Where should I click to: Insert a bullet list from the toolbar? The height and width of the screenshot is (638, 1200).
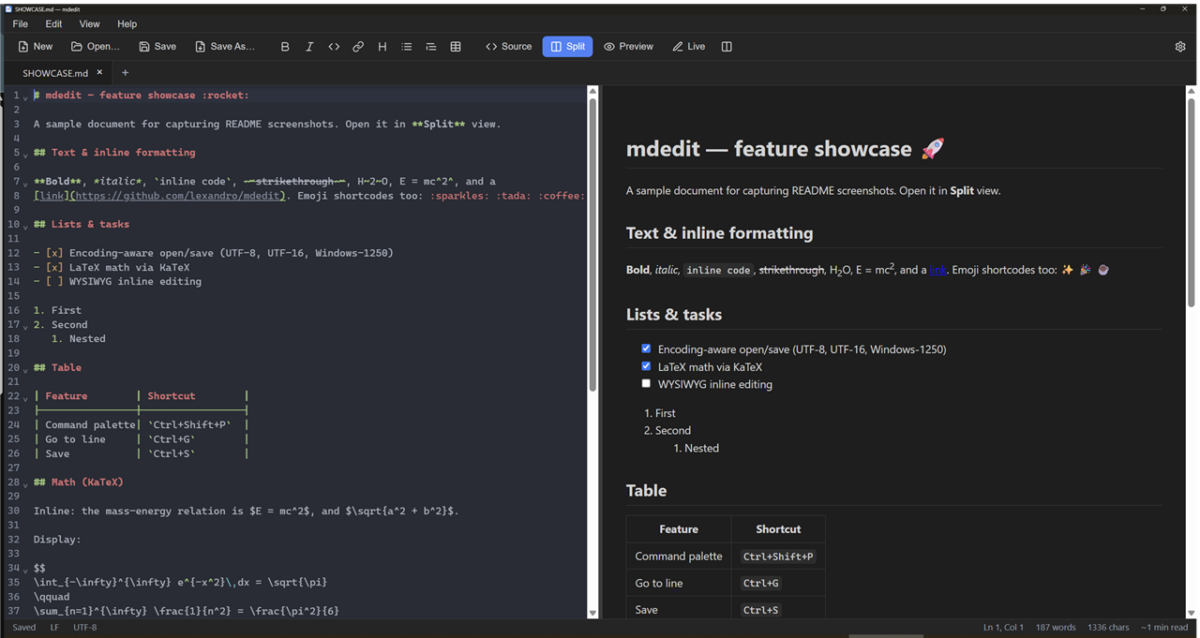(x=406, y=47)
